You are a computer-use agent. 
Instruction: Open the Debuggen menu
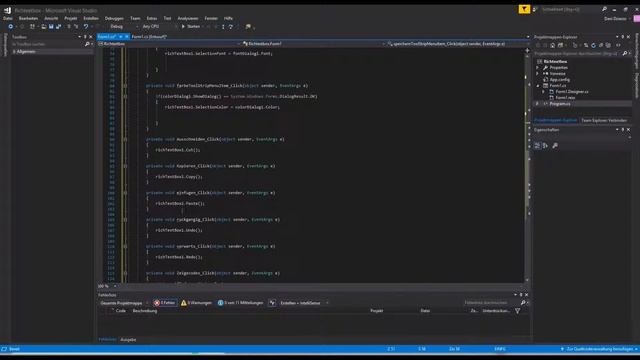tap(114, 18)
